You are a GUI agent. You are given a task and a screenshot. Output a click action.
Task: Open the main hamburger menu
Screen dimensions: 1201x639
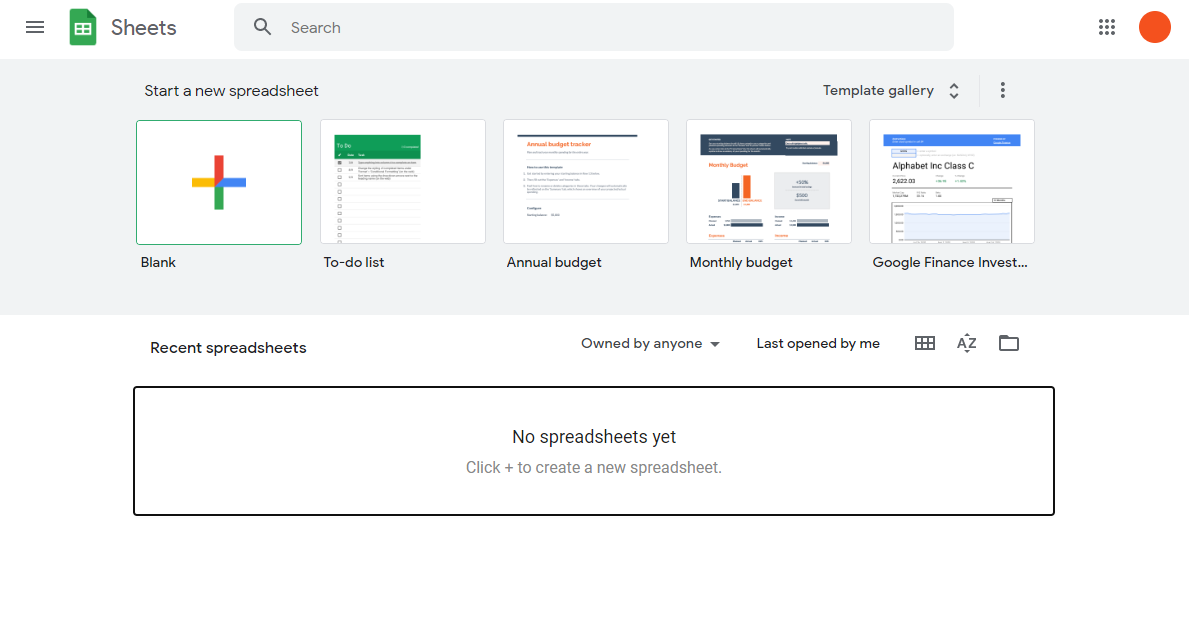pos(35,27)
